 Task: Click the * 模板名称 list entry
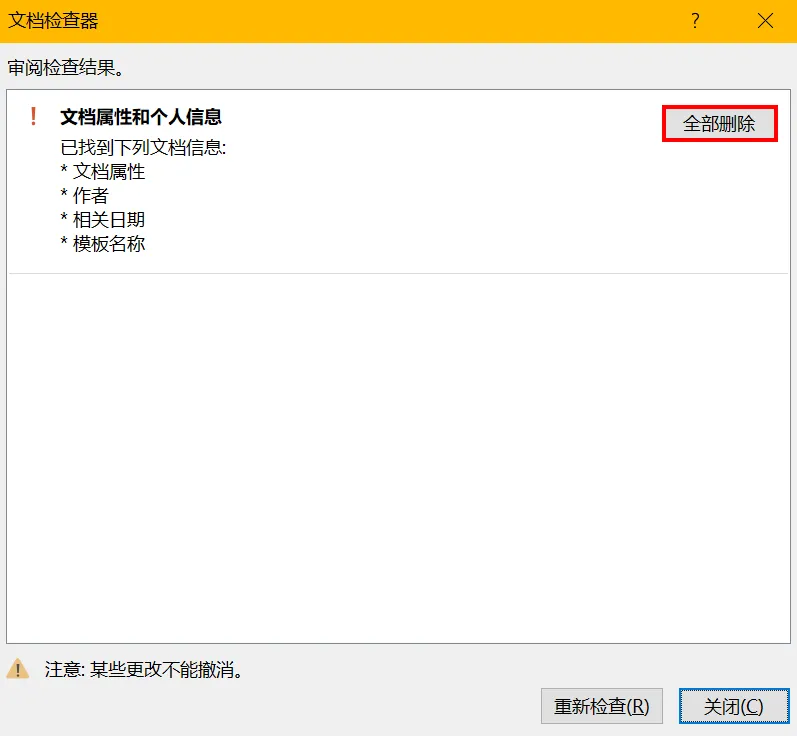pyautogui.click(x=103, y=244)
